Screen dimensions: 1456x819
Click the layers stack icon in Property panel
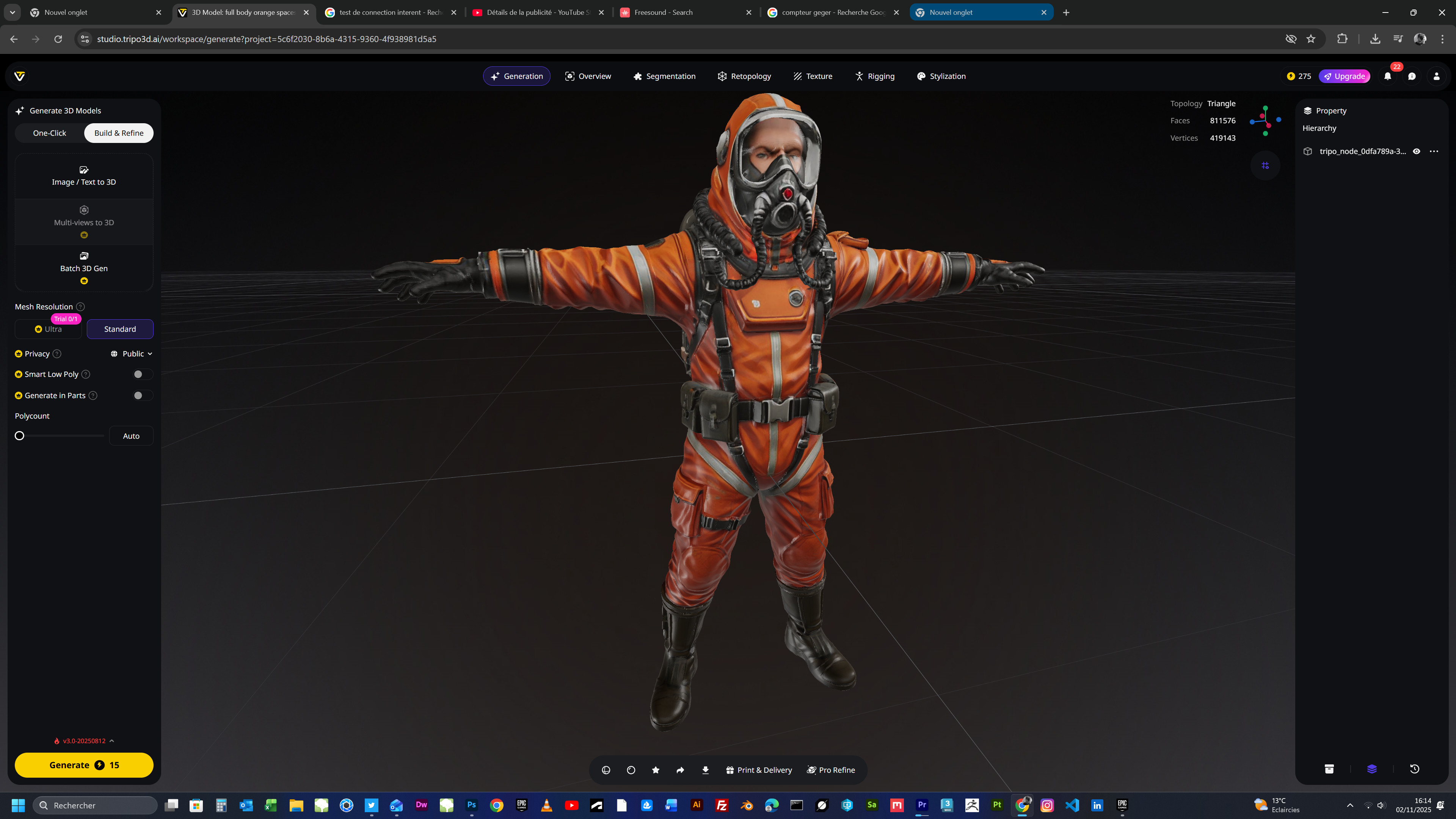pyautogui.click(x=1372, y=769)
